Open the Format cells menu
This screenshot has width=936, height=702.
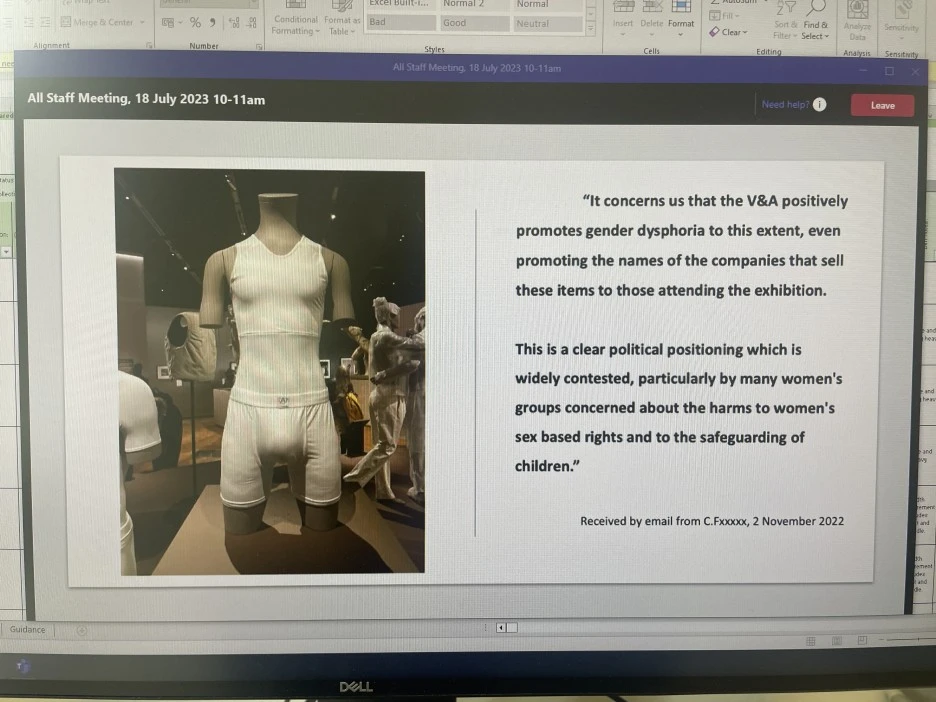[681, 20]
